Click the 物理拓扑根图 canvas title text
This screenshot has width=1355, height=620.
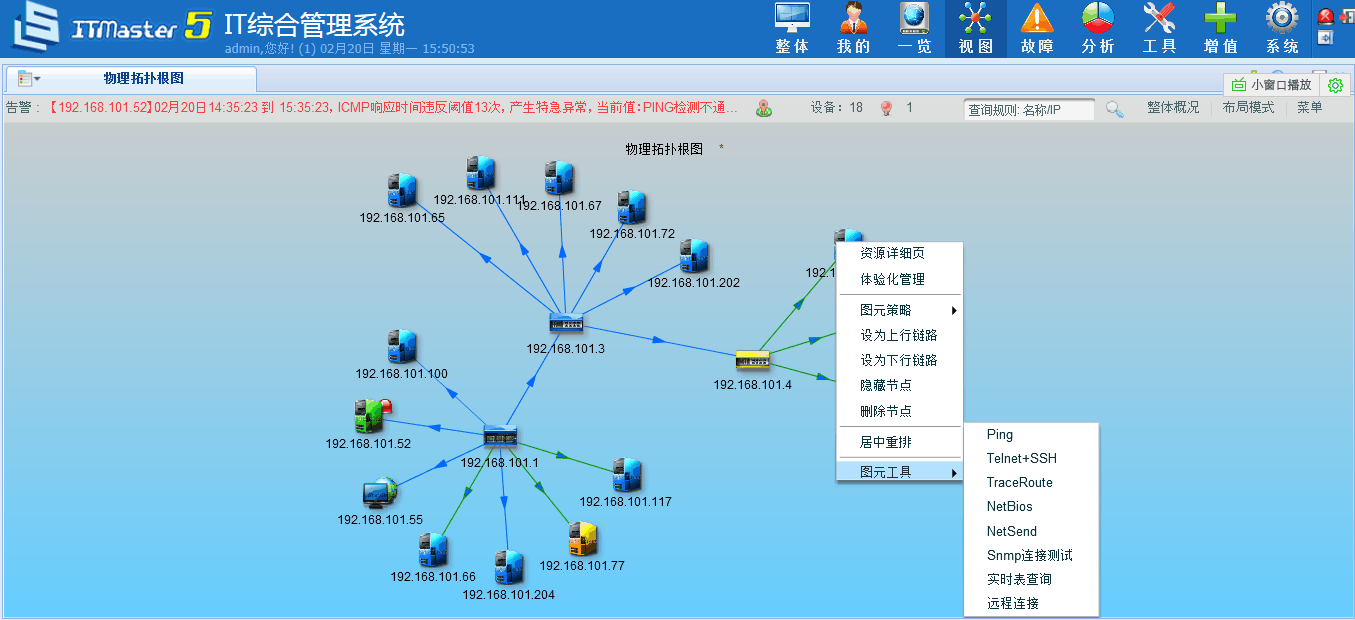coord(664,149)
